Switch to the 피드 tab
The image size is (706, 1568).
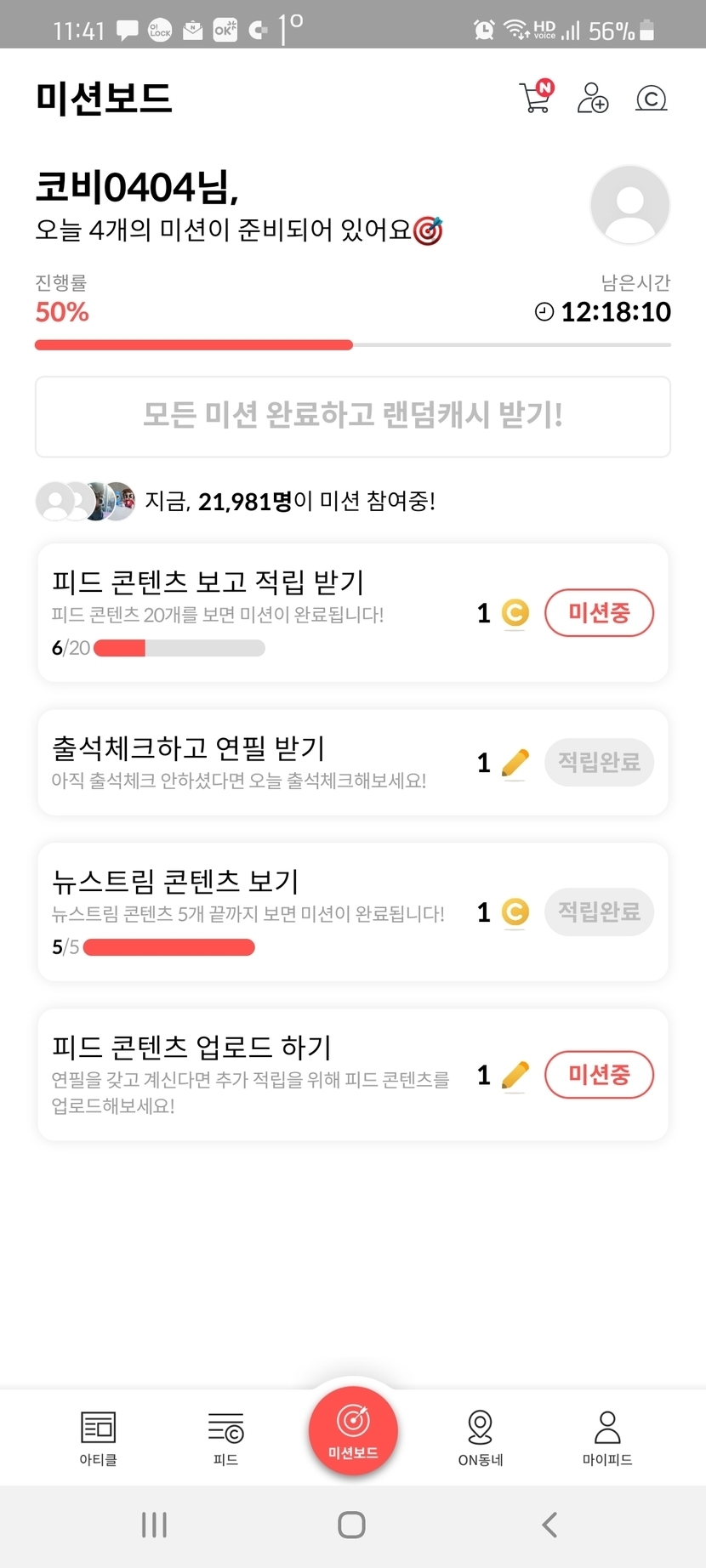point(225,1438)
